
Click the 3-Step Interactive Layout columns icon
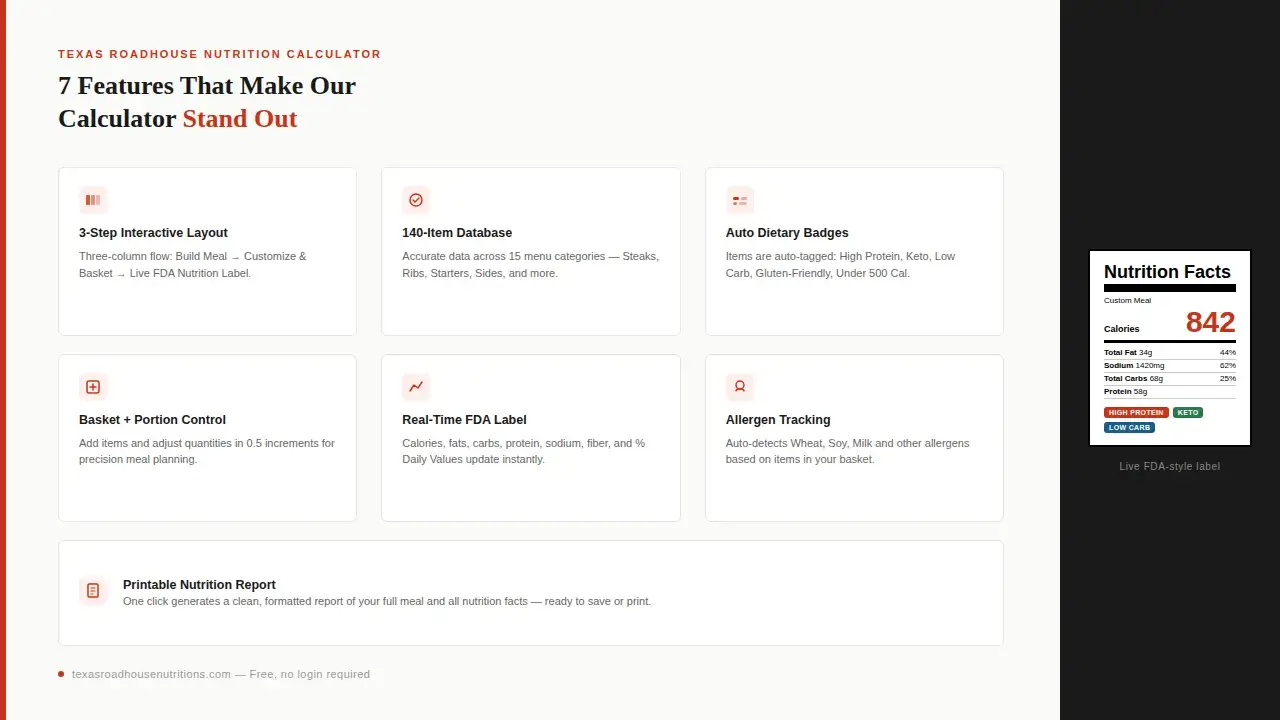click(93, 200)
